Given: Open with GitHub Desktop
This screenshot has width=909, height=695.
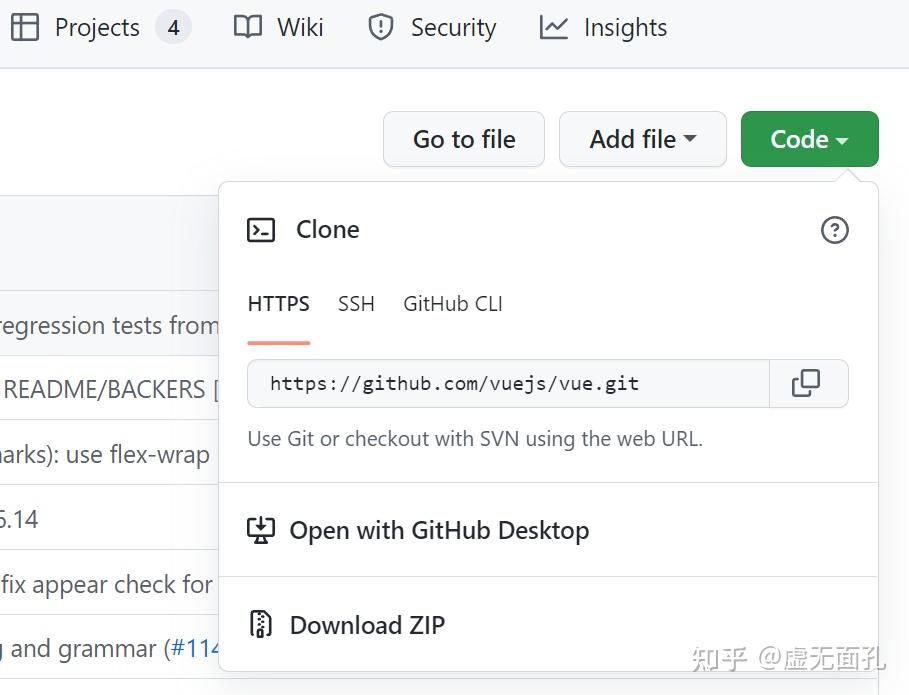Looking at the screenshot, I should [439, 530].
